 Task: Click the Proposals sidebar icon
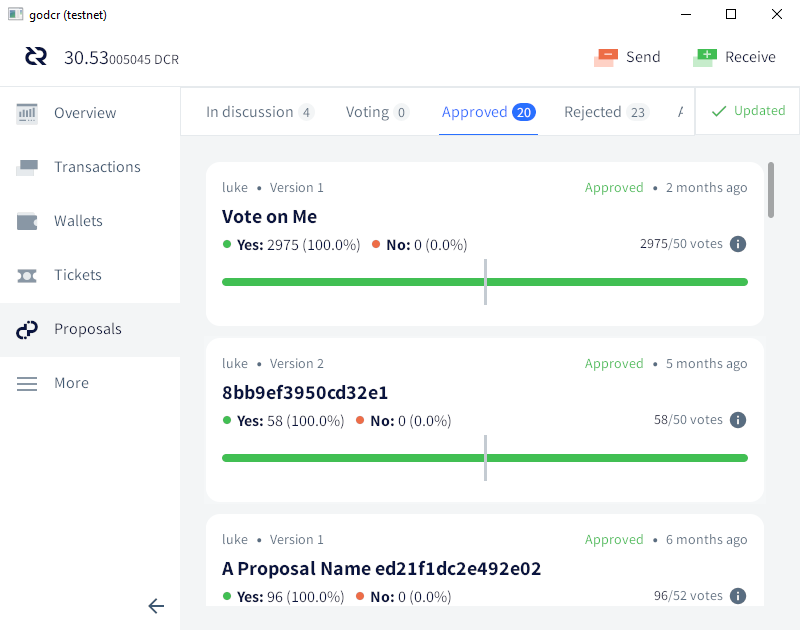27,330
